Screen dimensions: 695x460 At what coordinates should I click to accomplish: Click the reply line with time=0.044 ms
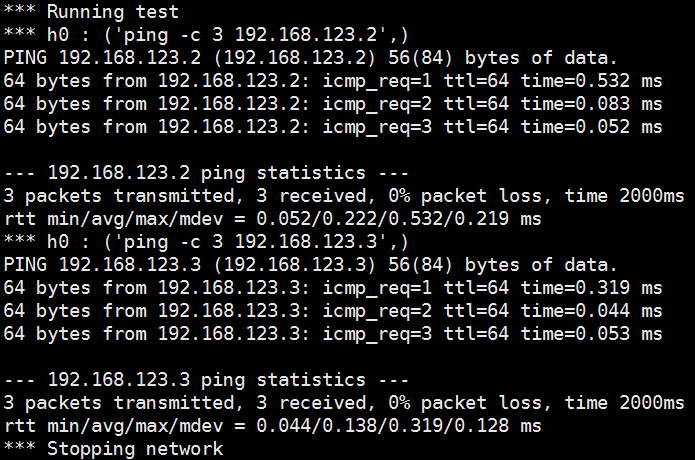pos(333,311)
